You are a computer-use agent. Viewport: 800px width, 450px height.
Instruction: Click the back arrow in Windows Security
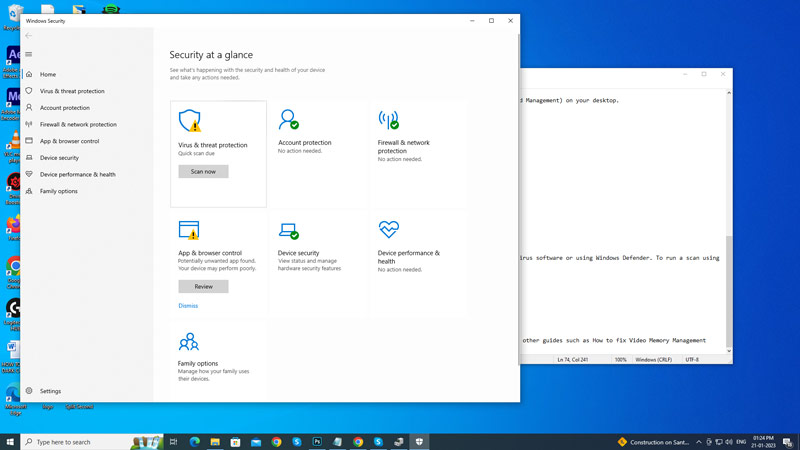point(29,36)
